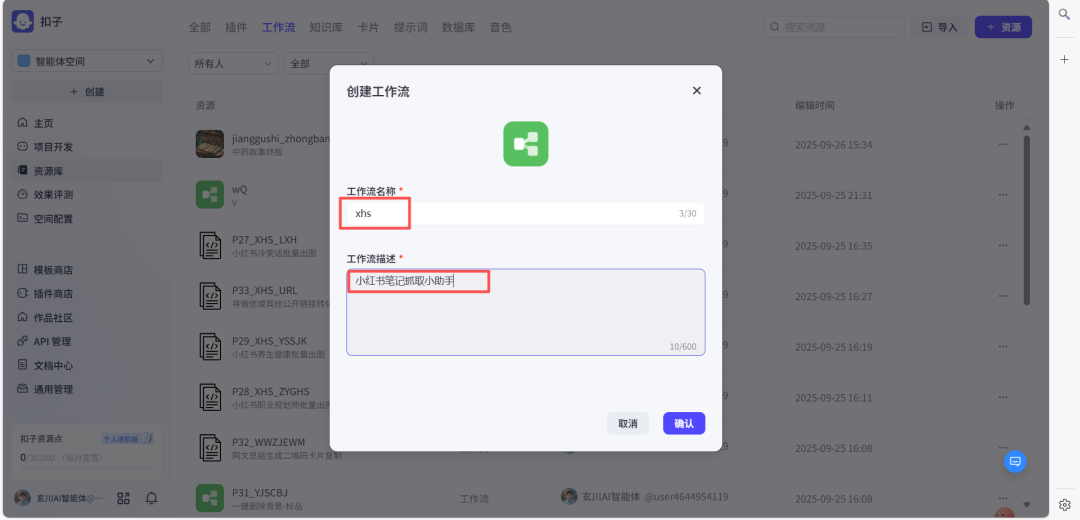This screenshot has width=1080, height=520.
Task: Open more options for P27_XHS_LXH row
Action: (x=1004, y=245)
